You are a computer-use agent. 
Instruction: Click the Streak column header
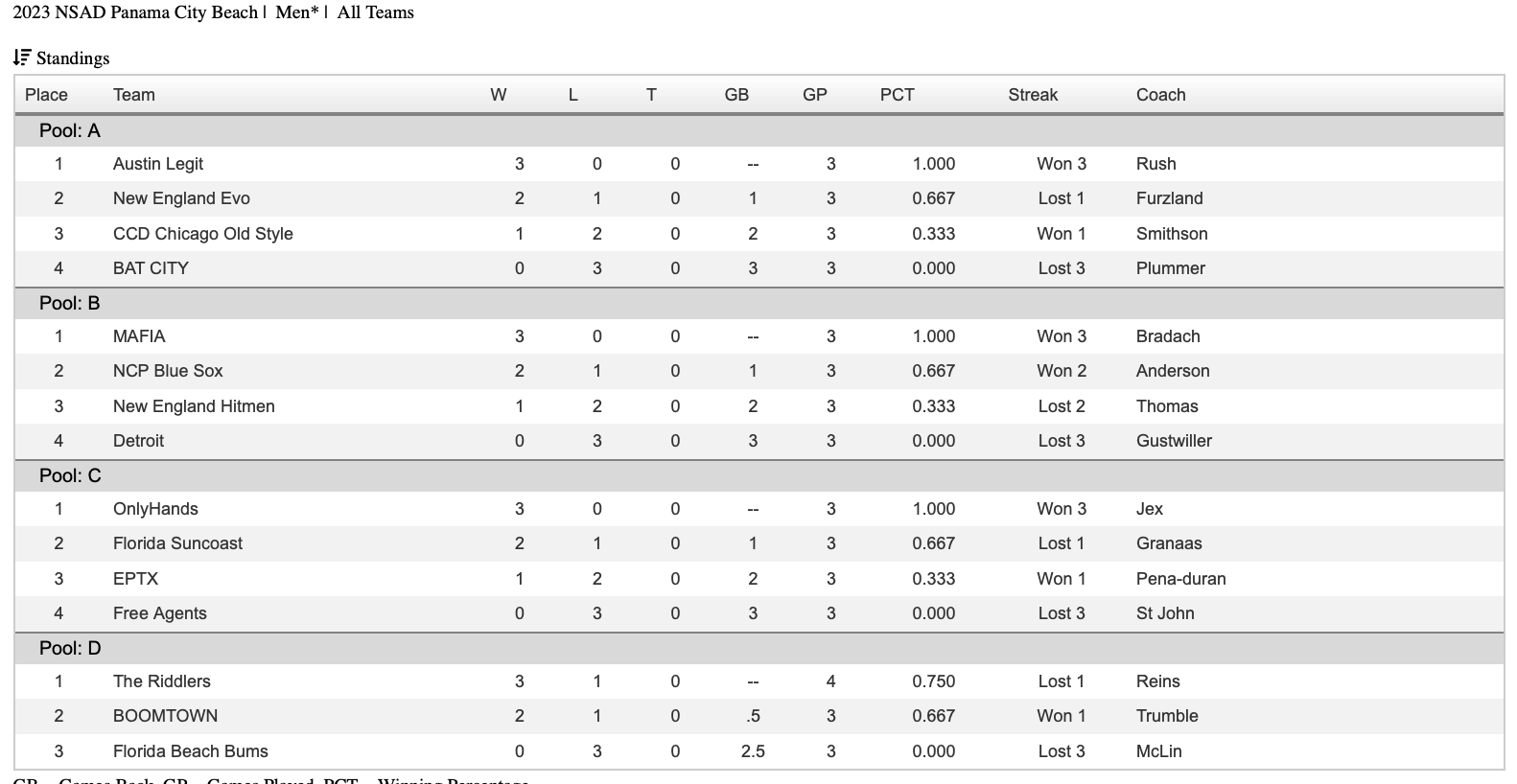point(1032,95)
